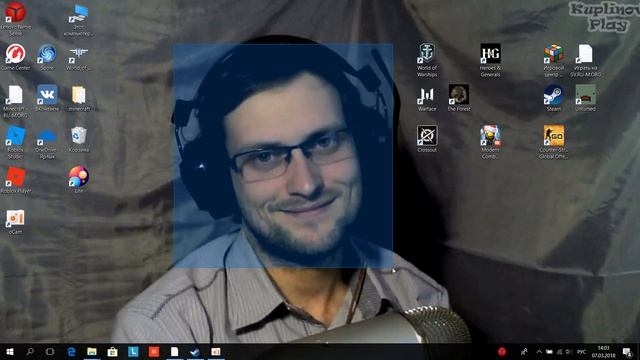Select the minecraft folder on desktop

pos(78,98)
